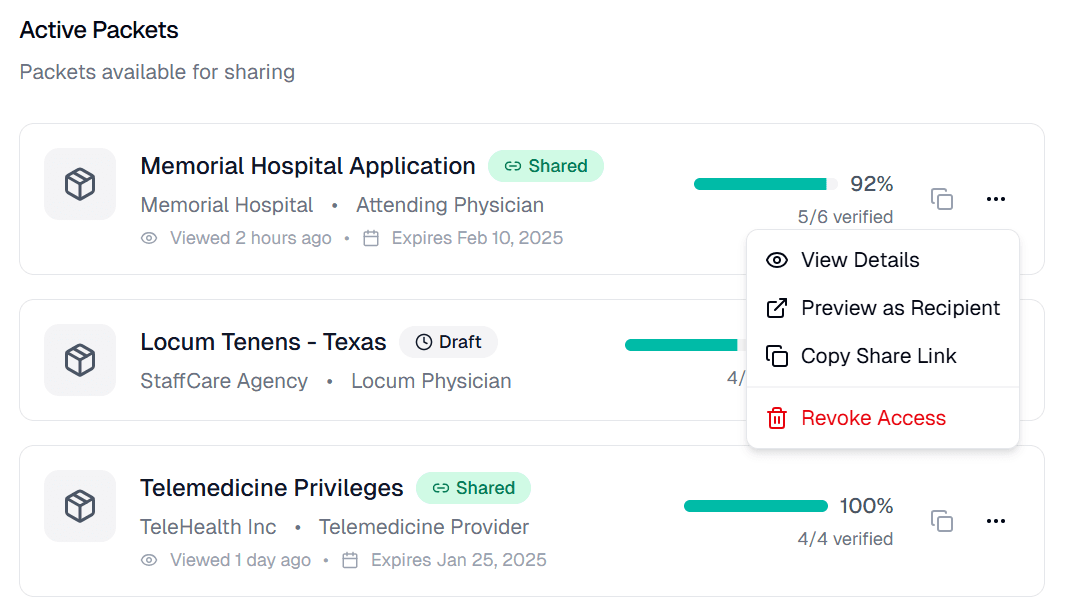Click calendar icon beside Expires Feb 10
Viewport: 1066px width, 615px height.
click(371, 238)
